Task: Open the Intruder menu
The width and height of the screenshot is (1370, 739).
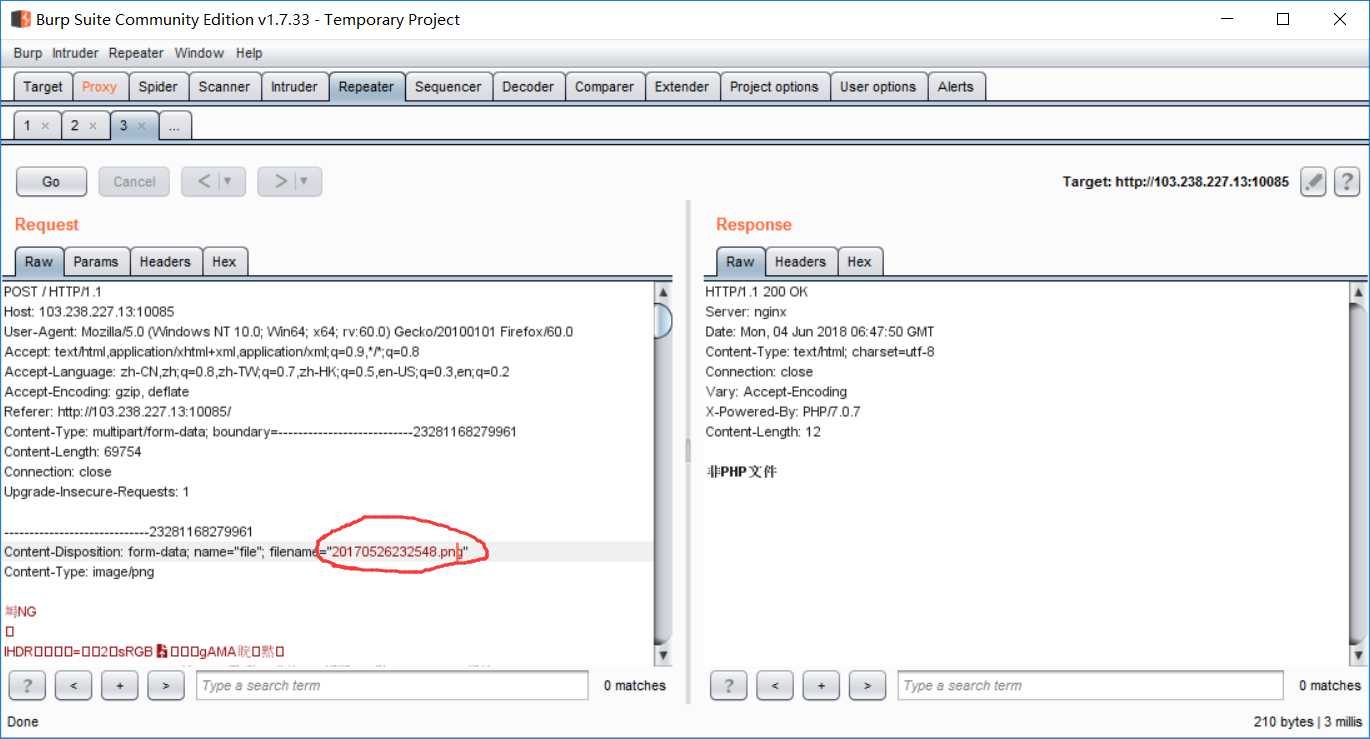Action: (75, 53)
